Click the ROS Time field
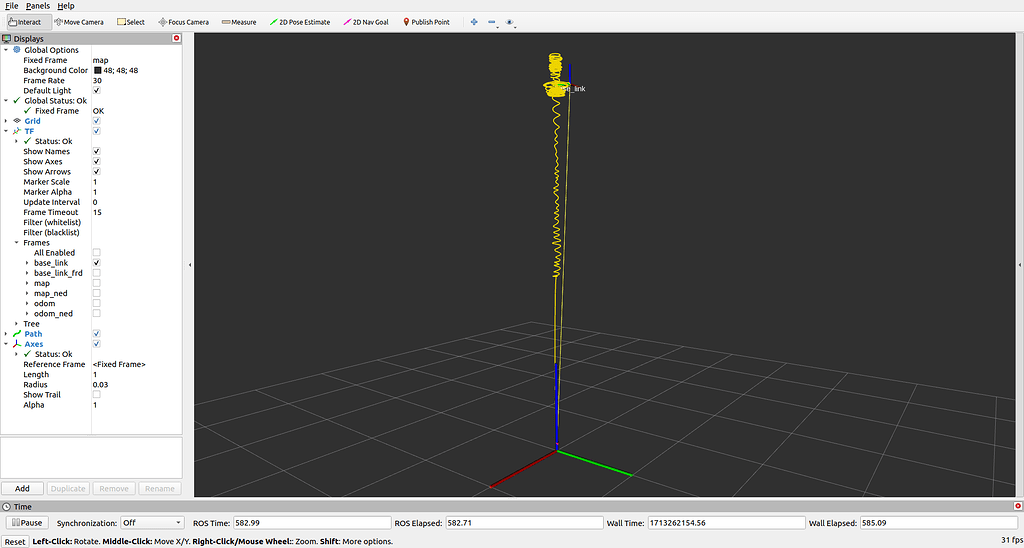This screenshot has height=548, width=1024. [x=312, y=523]
